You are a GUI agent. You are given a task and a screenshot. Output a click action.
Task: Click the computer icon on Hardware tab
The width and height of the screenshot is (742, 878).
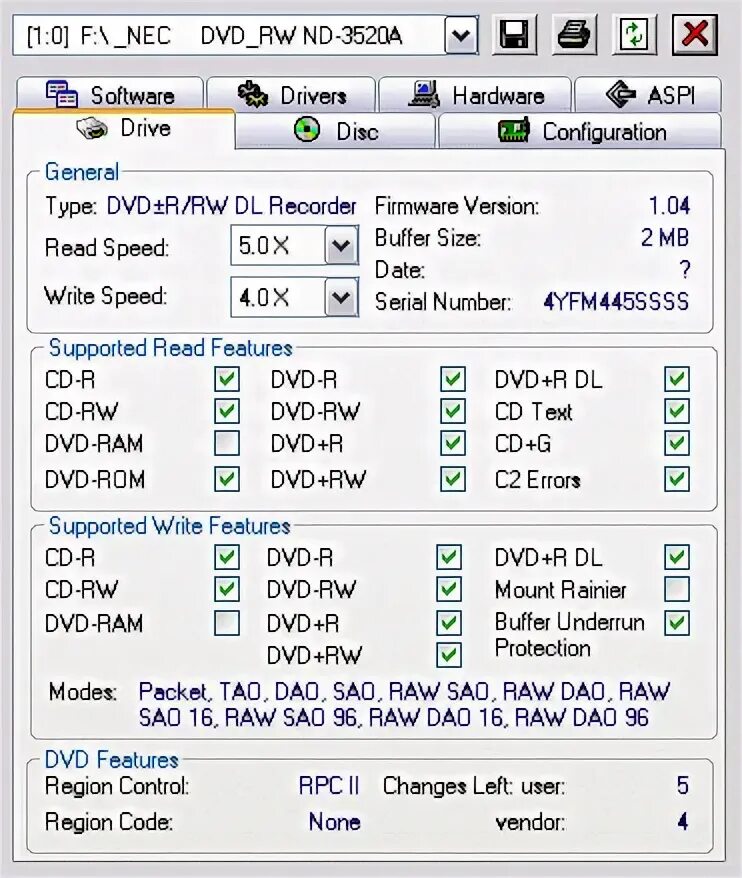pyautogui.click(x=424, y=94)
